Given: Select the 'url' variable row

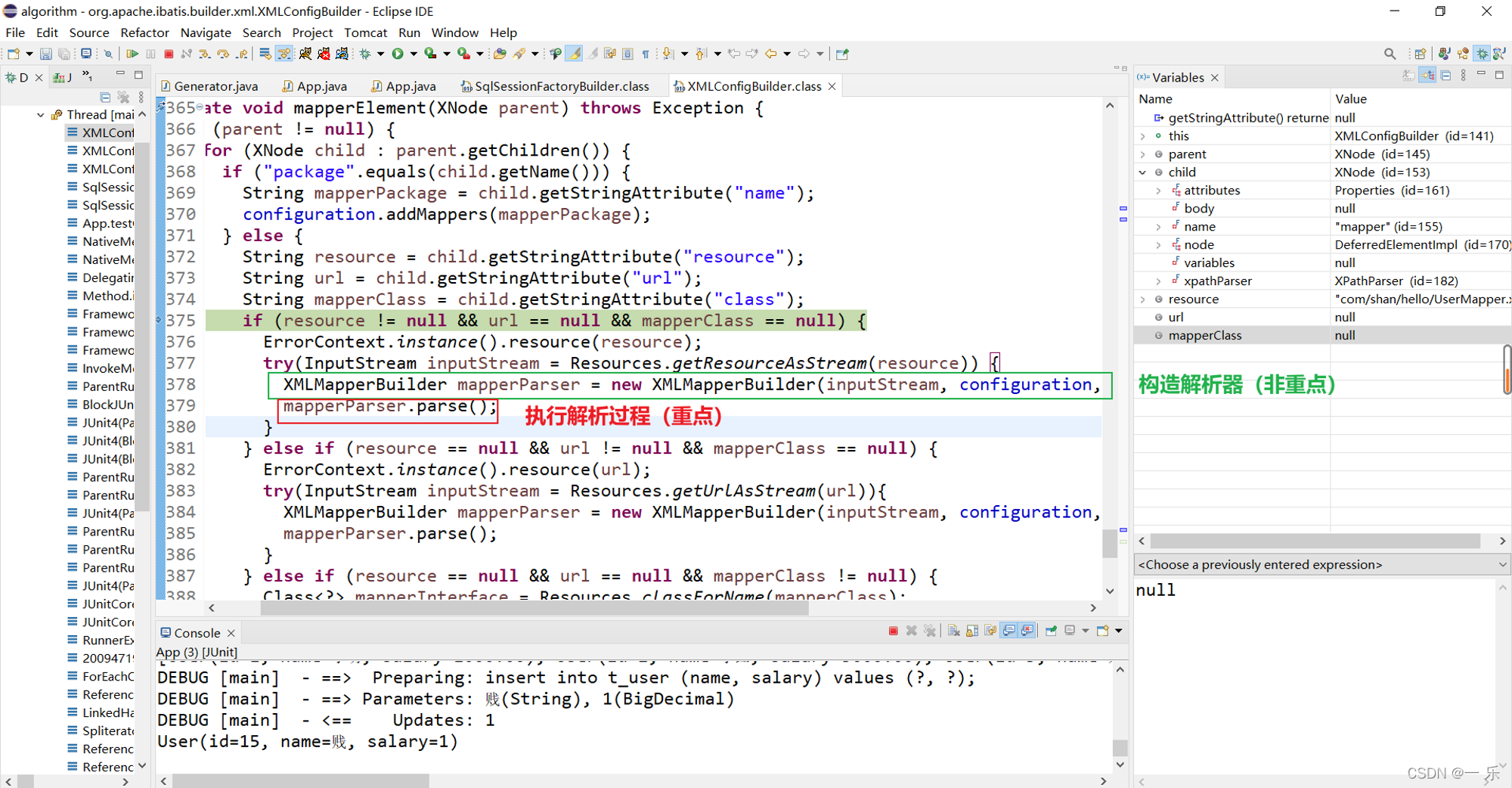Looking at the screenshot, I should (x=1323, y=317).
